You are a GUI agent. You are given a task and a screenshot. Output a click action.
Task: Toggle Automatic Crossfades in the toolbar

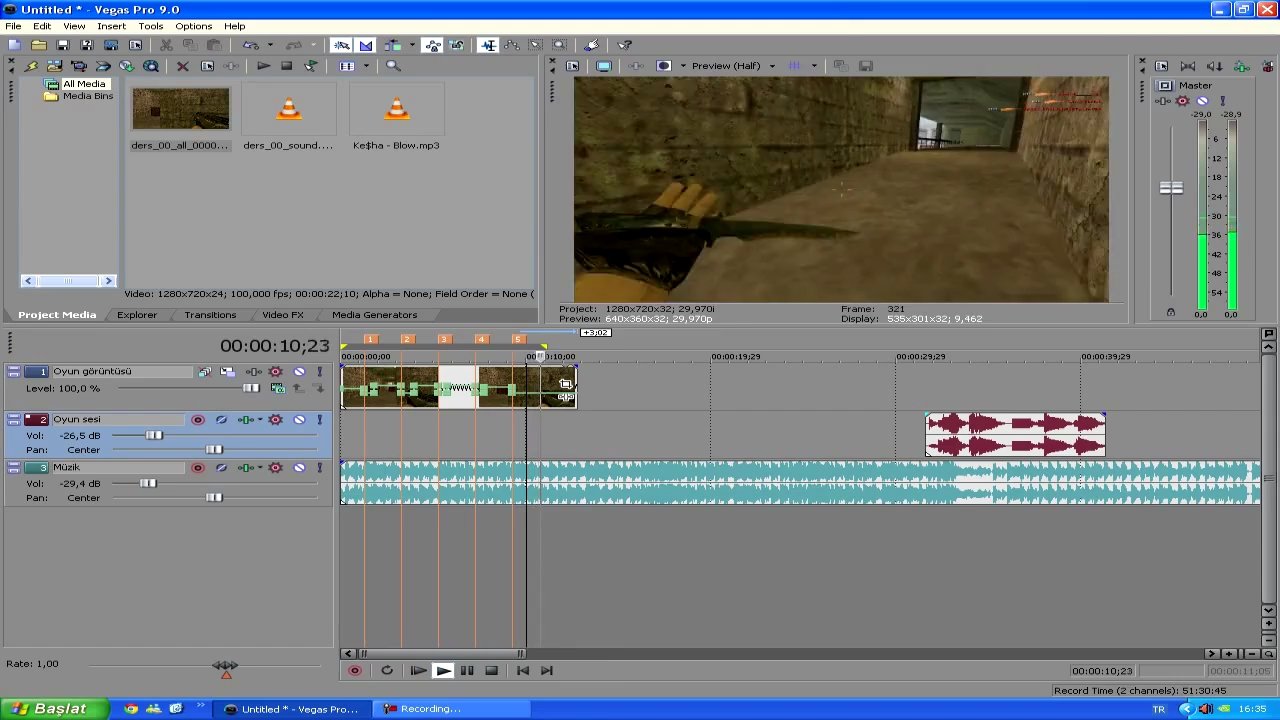pos(366,45)
